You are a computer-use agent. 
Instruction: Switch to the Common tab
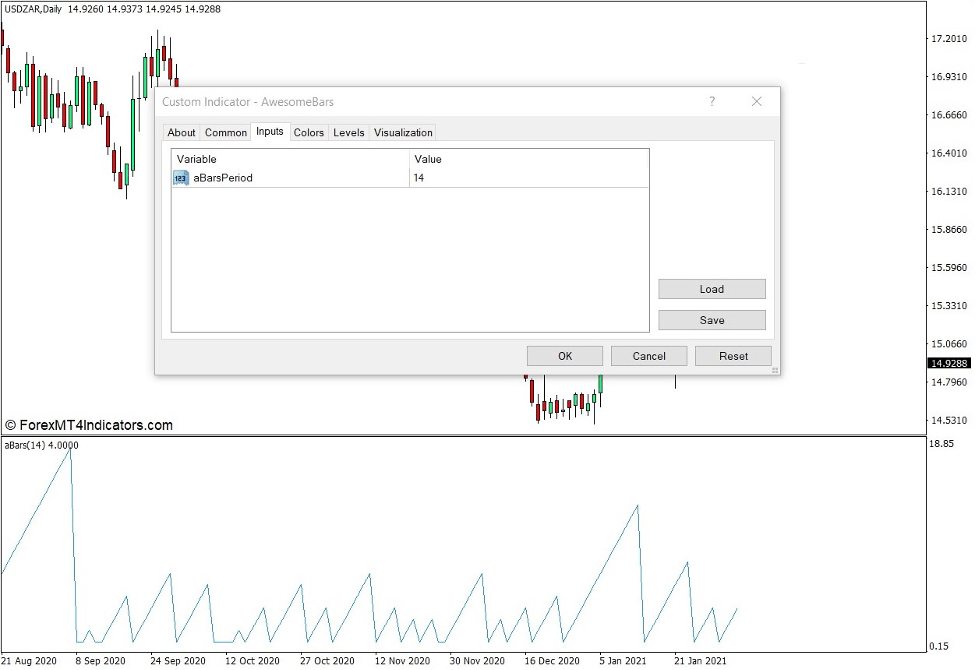coord(225,132)
